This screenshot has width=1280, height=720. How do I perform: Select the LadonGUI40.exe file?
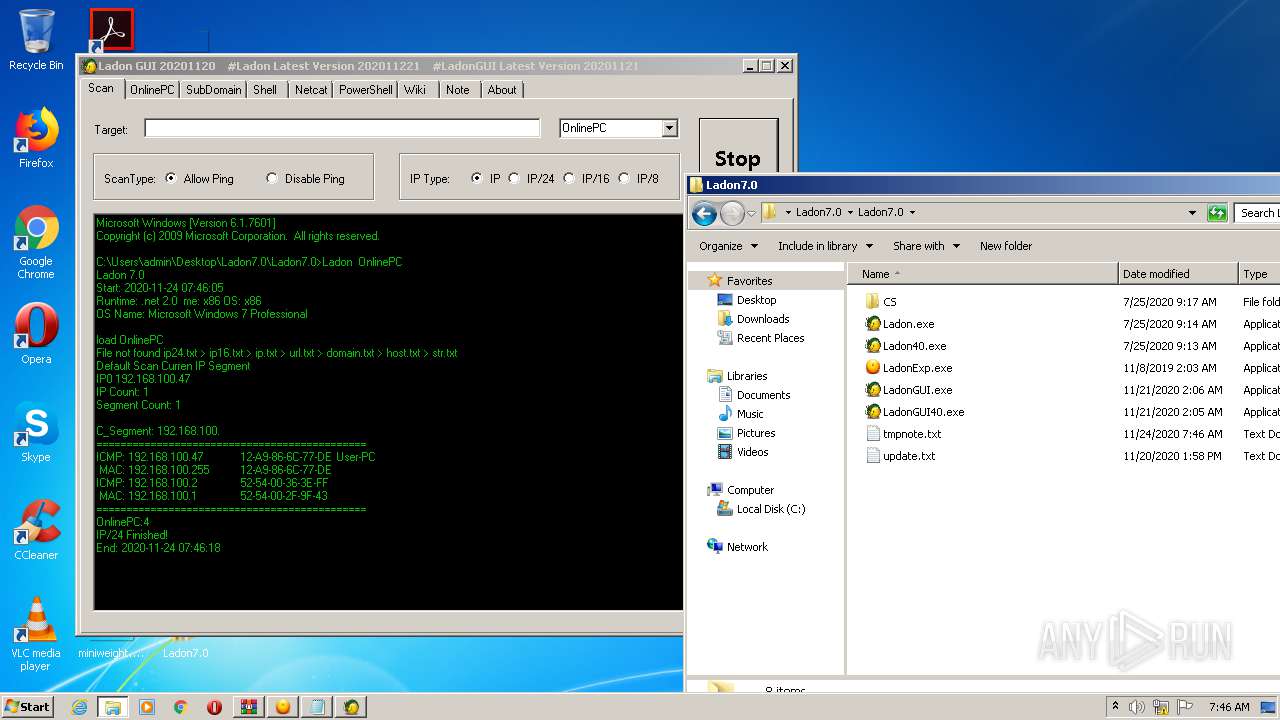[923, 412]
